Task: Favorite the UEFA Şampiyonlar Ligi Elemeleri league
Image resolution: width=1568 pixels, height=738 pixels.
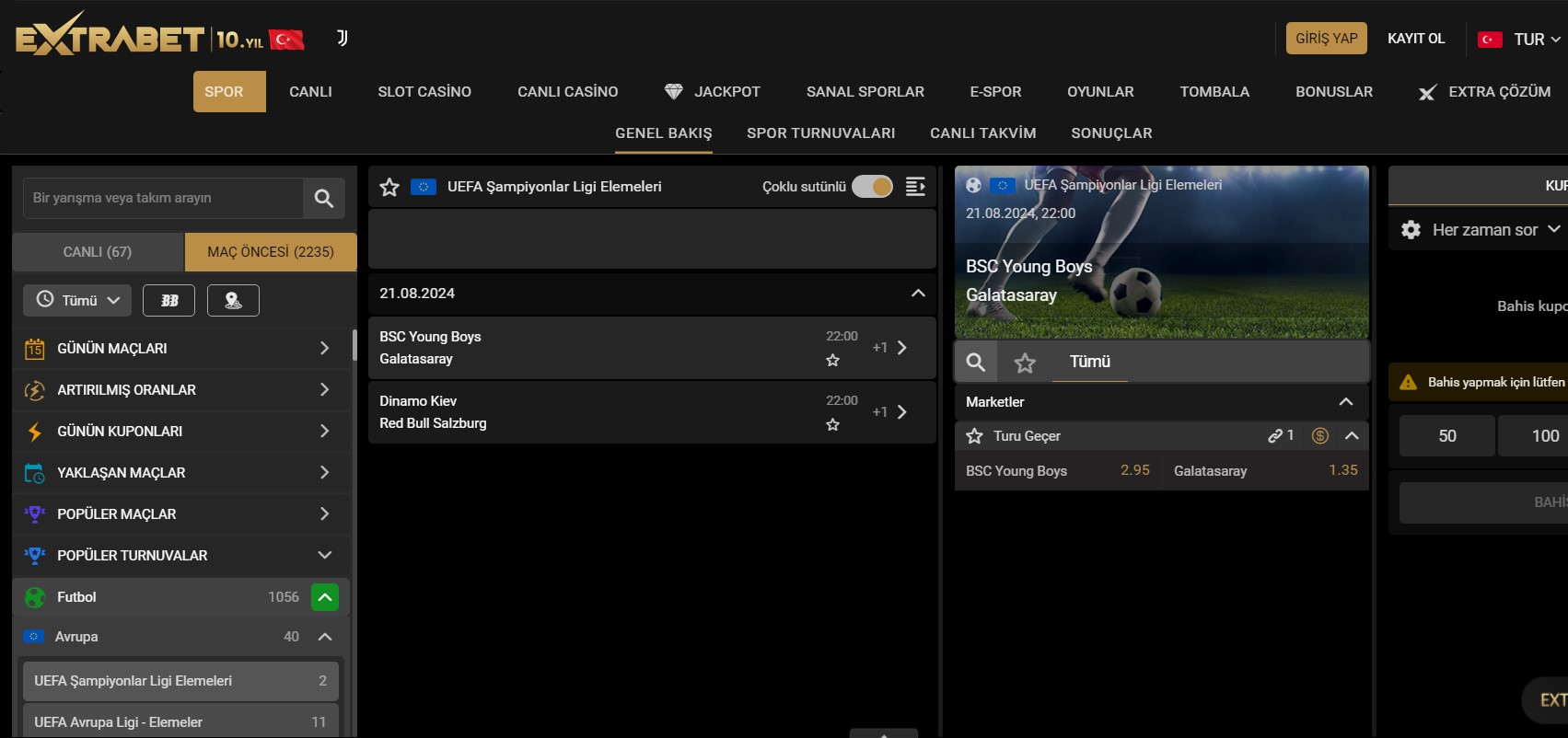Action: 389,187
